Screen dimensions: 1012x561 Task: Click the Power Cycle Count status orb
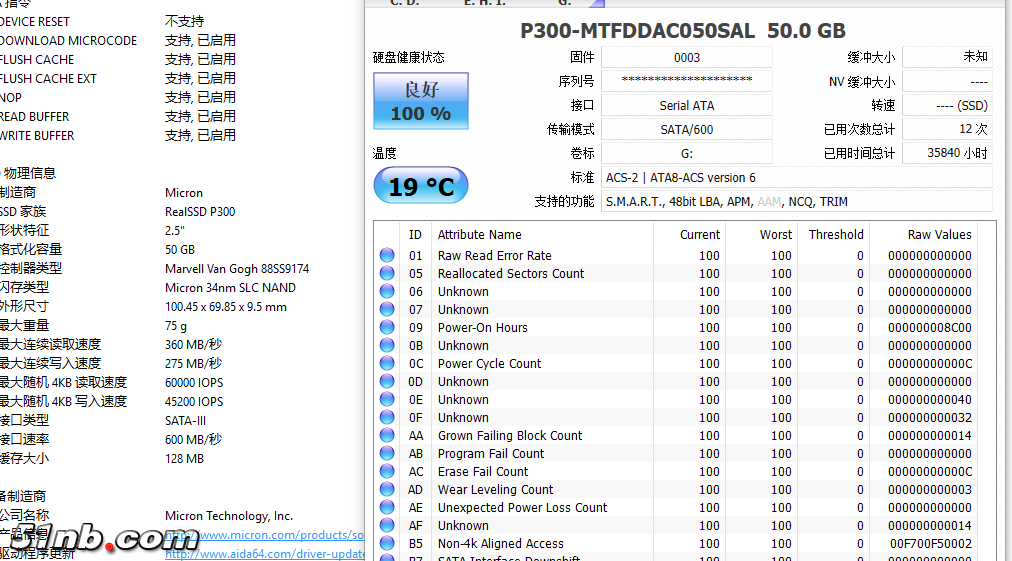click(387, 364)
